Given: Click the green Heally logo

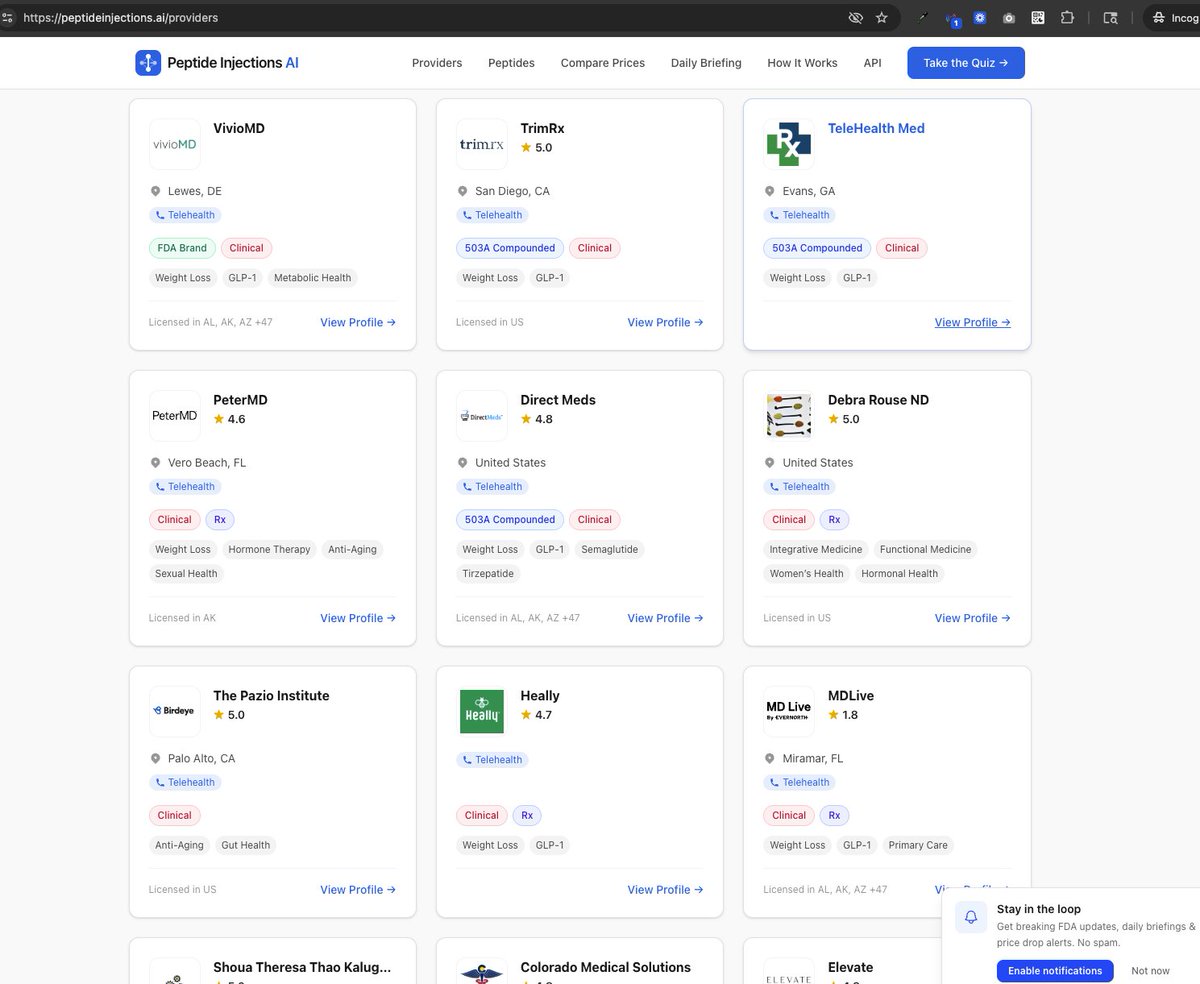Looking at the screenshot, I should (482, 711).
